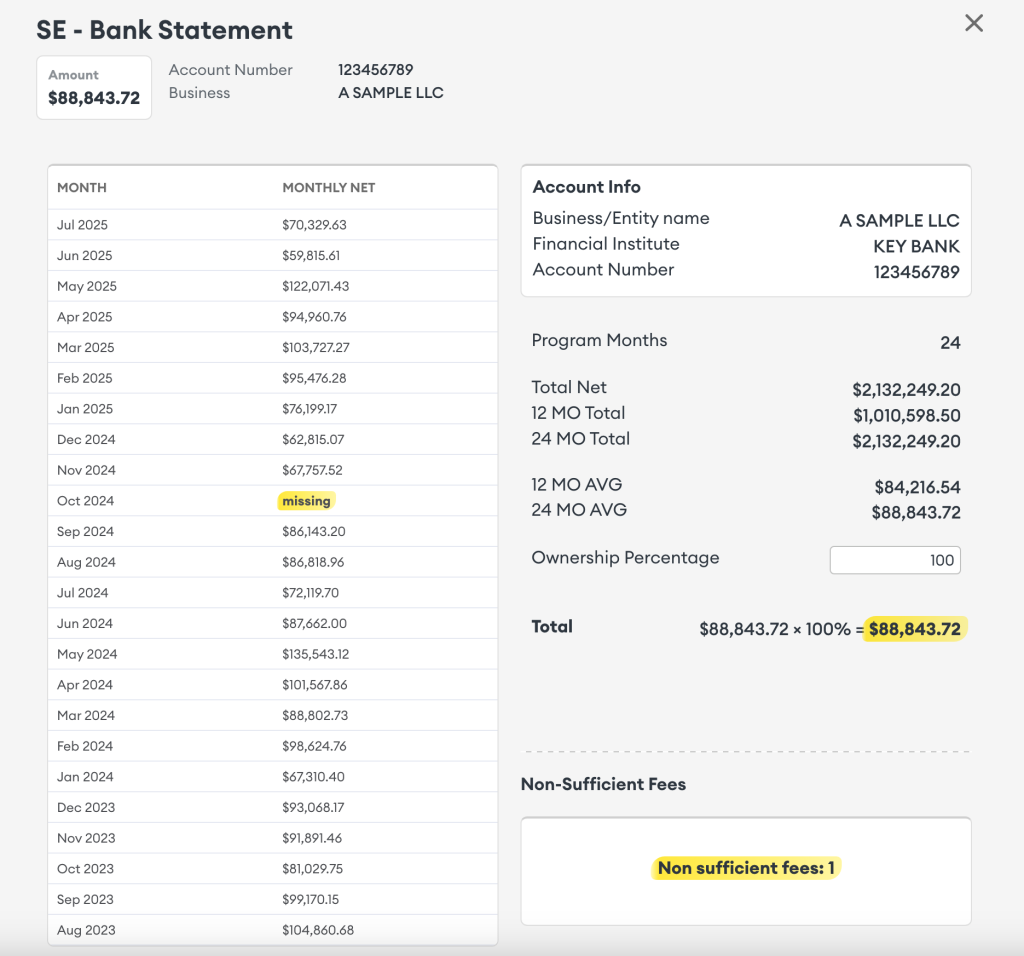Click the Ownership Percentage input field

(894, 560)
